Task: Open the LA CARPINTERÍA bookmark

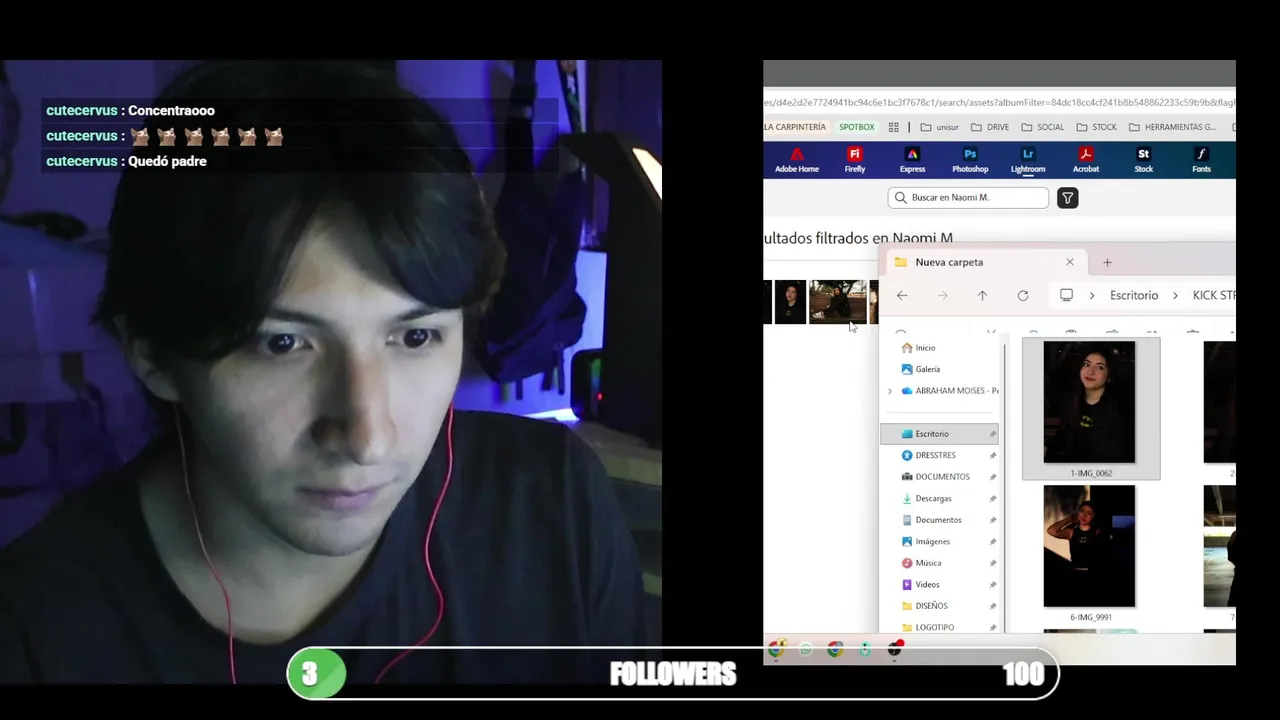Action: click(x=795, y=127)
